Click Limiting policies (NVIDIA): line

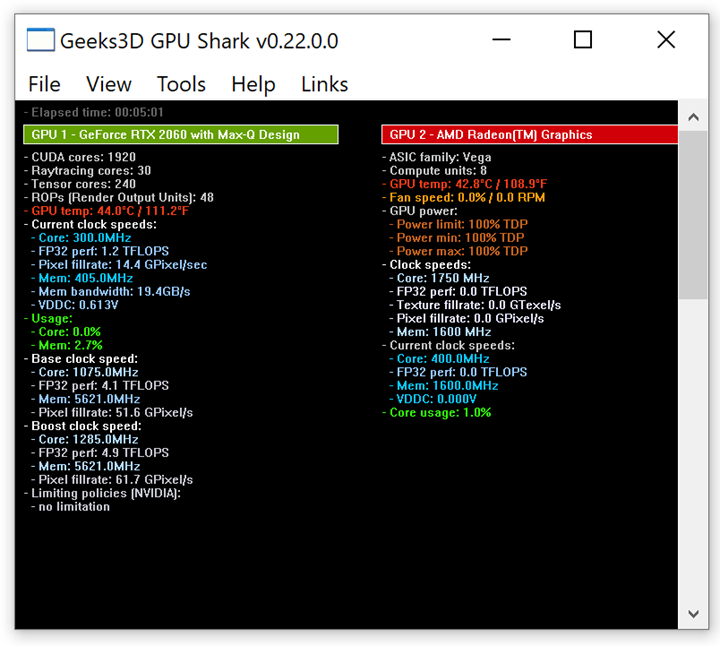pyautogui.click(x=102, y=493)
